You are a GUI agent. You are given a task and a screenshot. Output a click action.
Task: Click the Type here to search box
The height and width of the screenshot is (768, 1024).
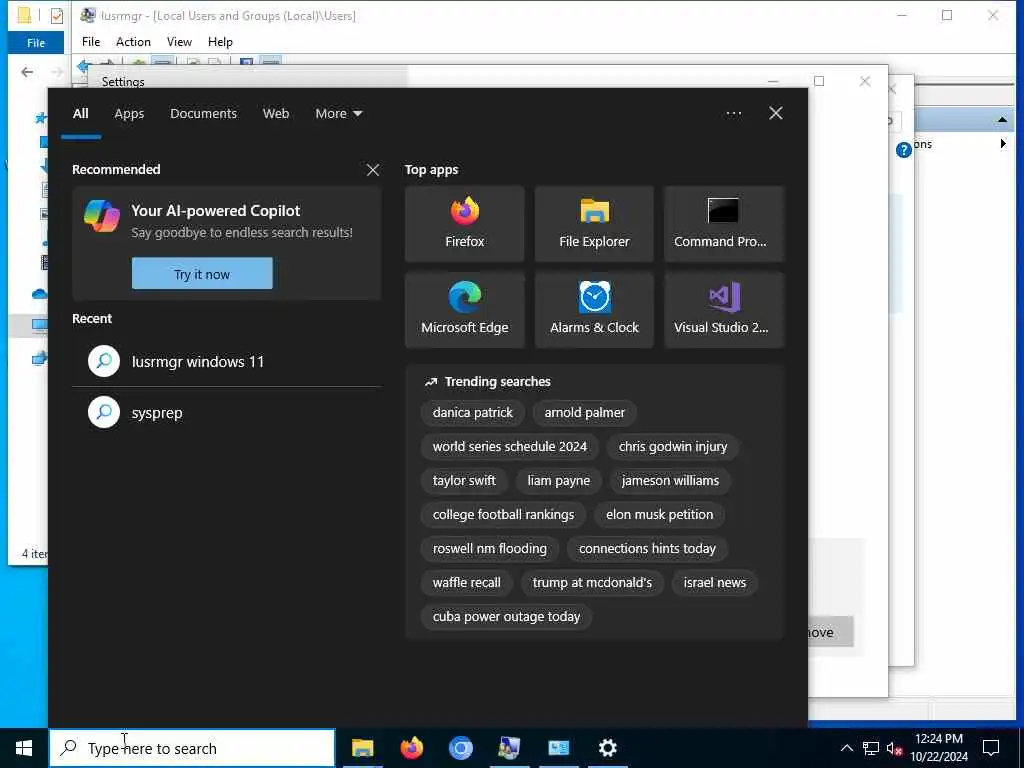coord(192,748)
